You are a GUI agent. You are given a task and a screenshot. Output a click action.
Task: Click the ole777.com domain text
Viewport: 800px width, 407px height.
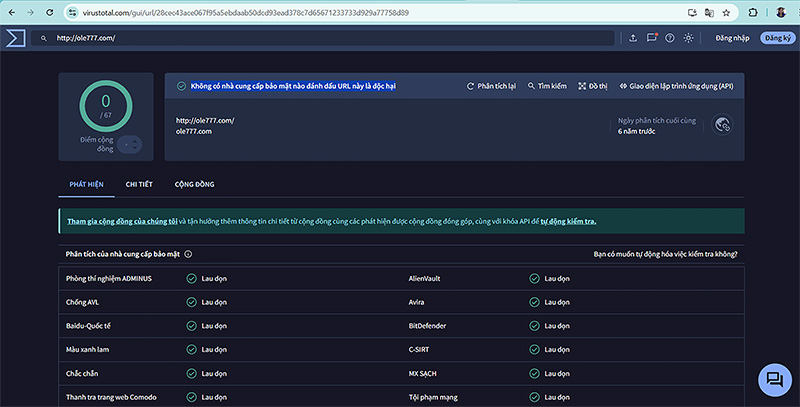pos(193,131)
